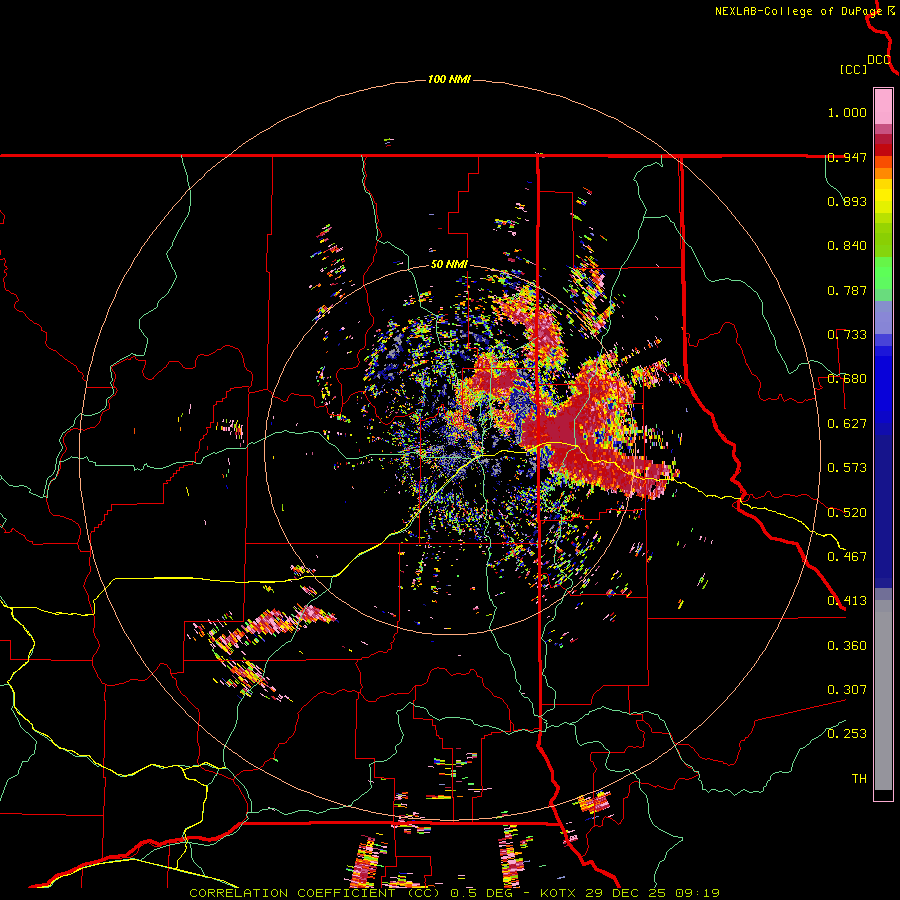
Task: Click the 0.520 legend value
Action: (x=847, y=513)
